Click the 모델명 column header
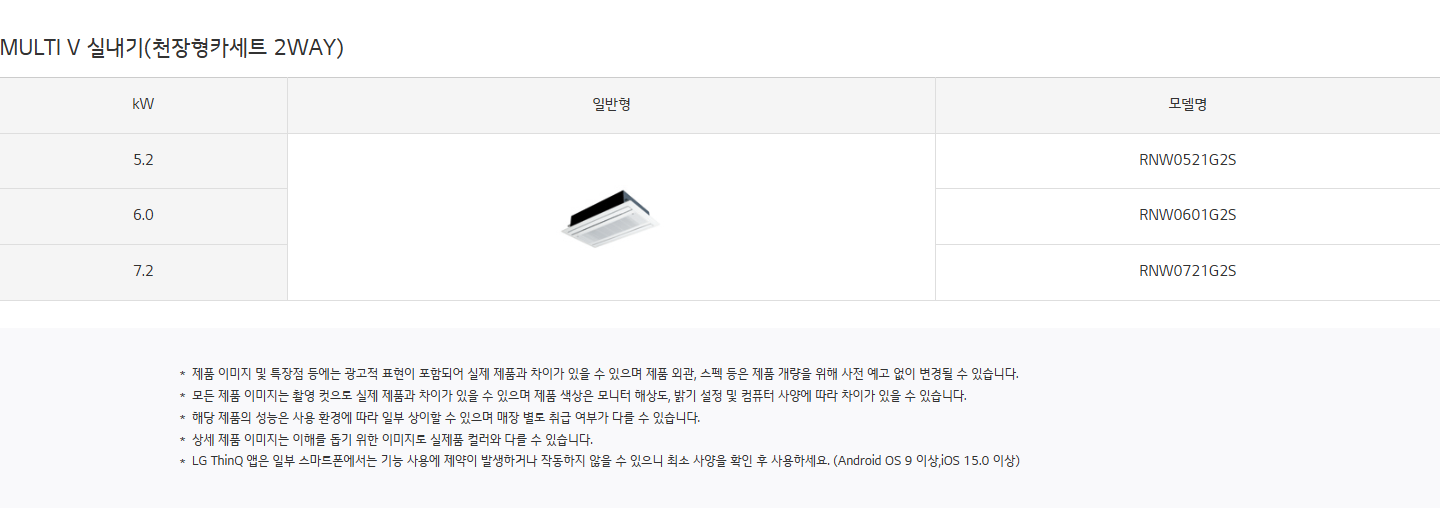Image resolution: width=1440 pixels, height=508 pixels. (x=1187, y=105)
